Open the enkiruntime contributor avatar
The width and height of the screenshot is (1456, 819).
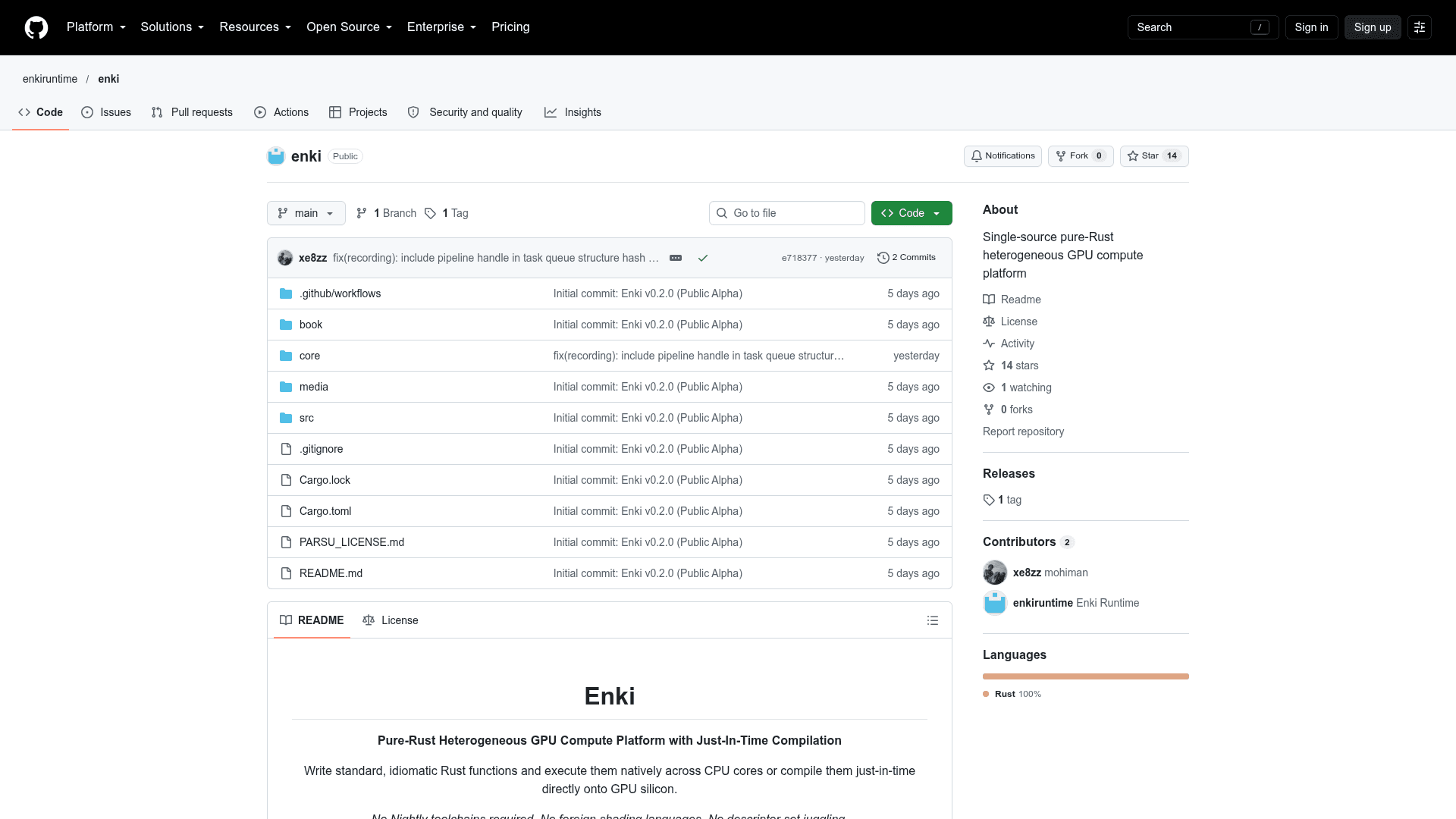tap(995, 603)
